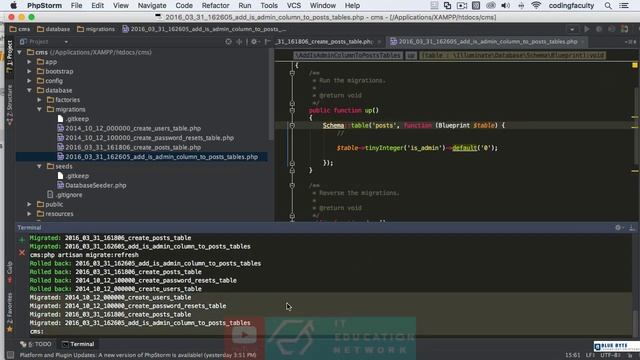Open the Spotlight search icon in the menu bar
Viewport: 640px width, 360px height.
[608, 6]
